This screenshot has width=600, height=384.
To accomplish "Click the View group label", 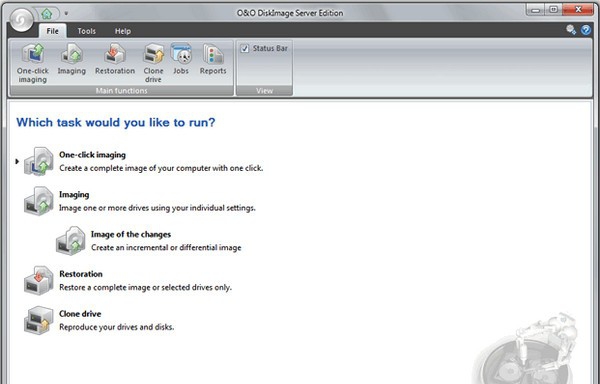I will (264, 91).
